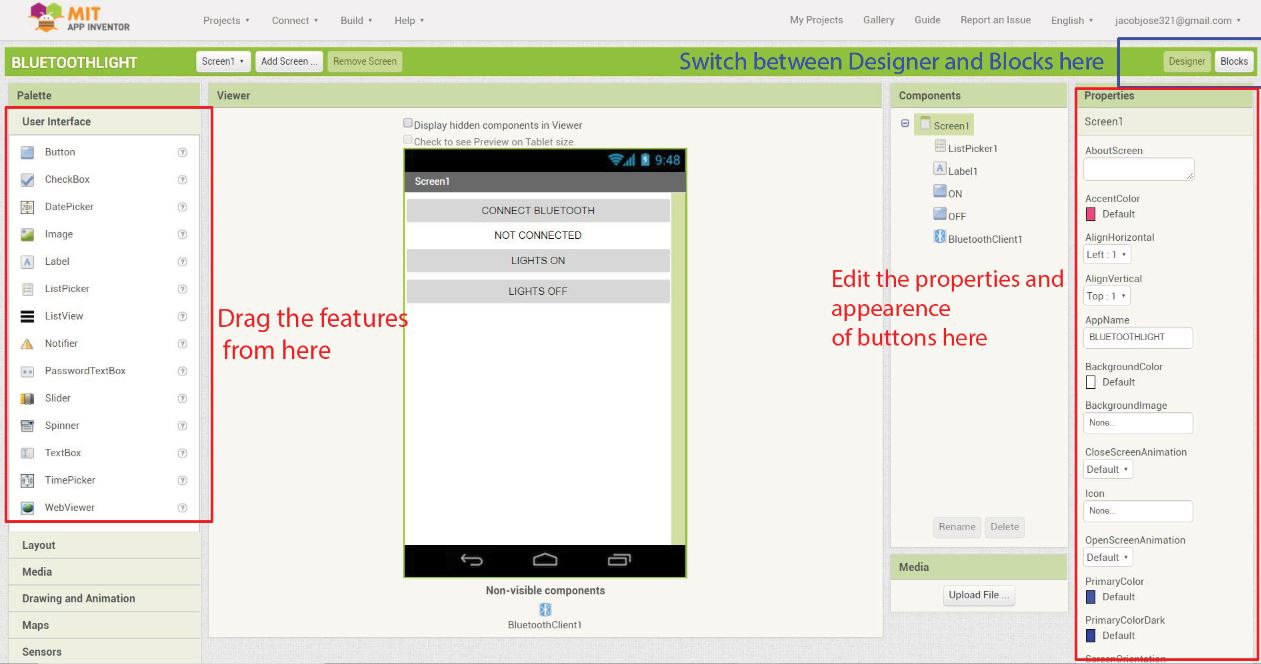Screen dimensions: 1261x664
Task: Select the ListView component icon
Action: pyautogui.click(x=27, y=316)
